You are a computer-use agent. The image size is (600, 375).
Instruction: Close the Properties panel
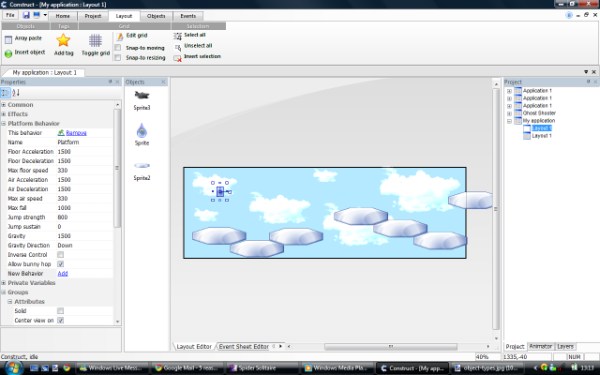pos(117,82)
